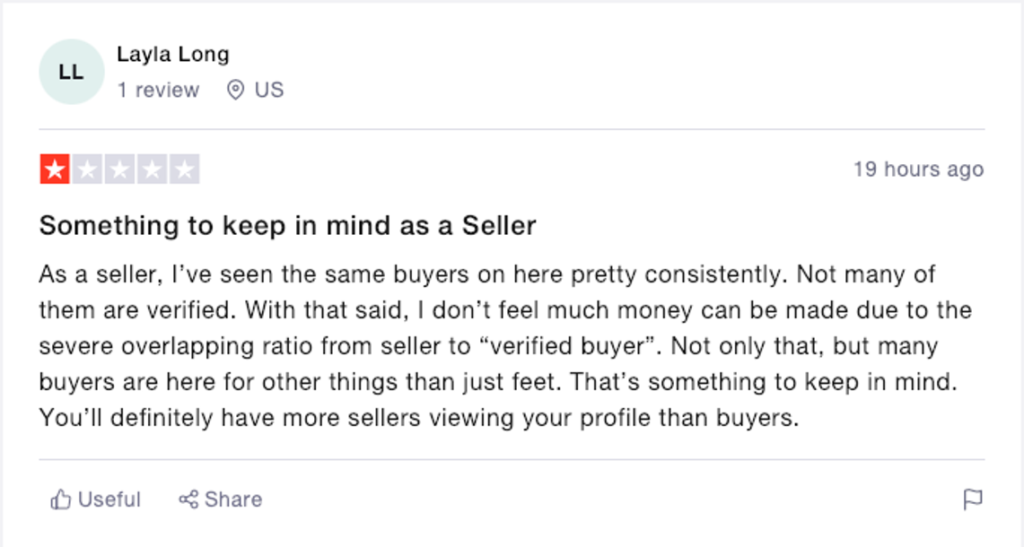Screen dimensions: 1024x547
Task: Click the '19 hours ago' timestamp
Action: coord(919,170)
